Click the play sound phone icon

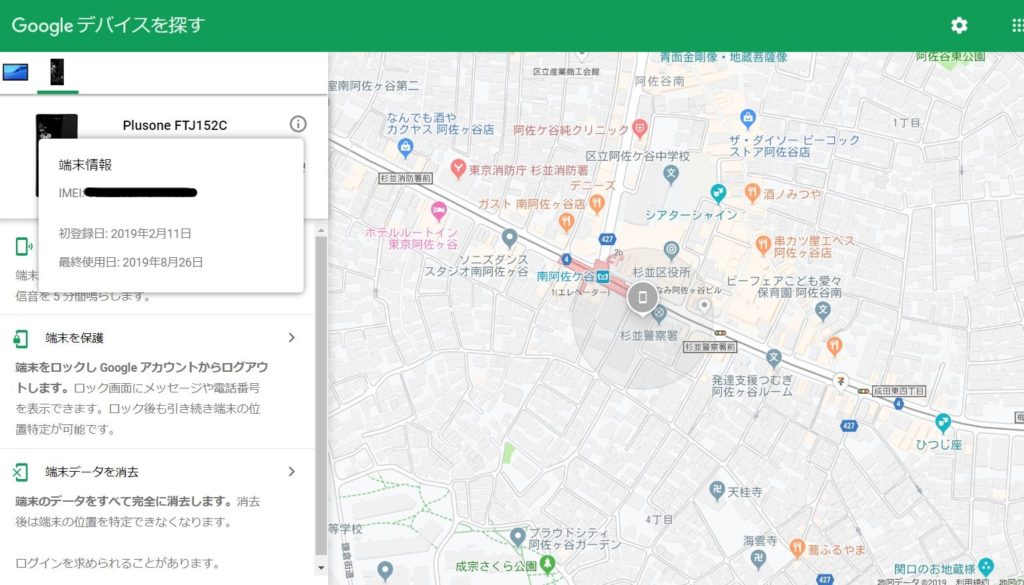click(x=21, y=247)
